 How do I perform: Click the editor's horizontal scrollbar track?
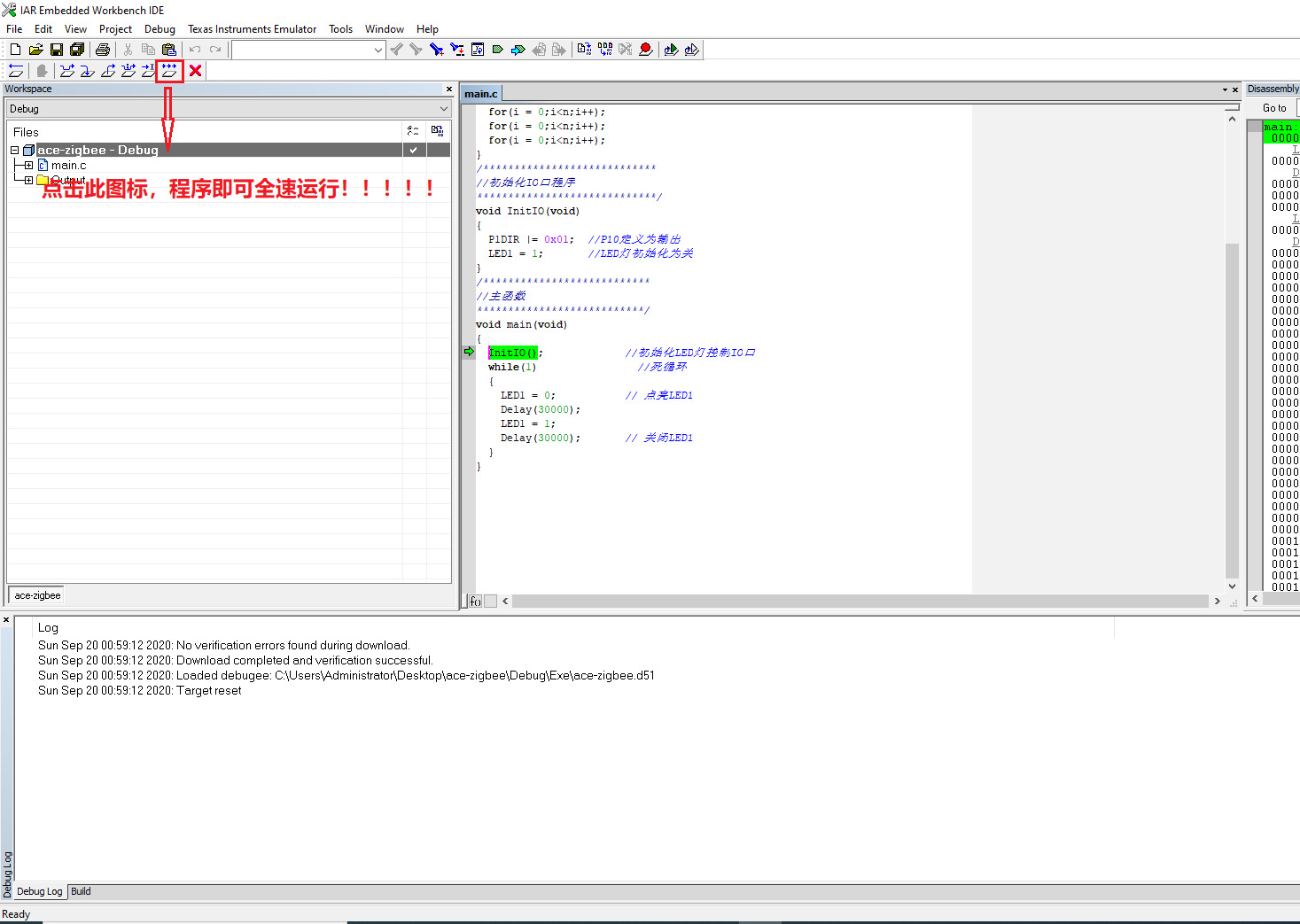point(860,601)
